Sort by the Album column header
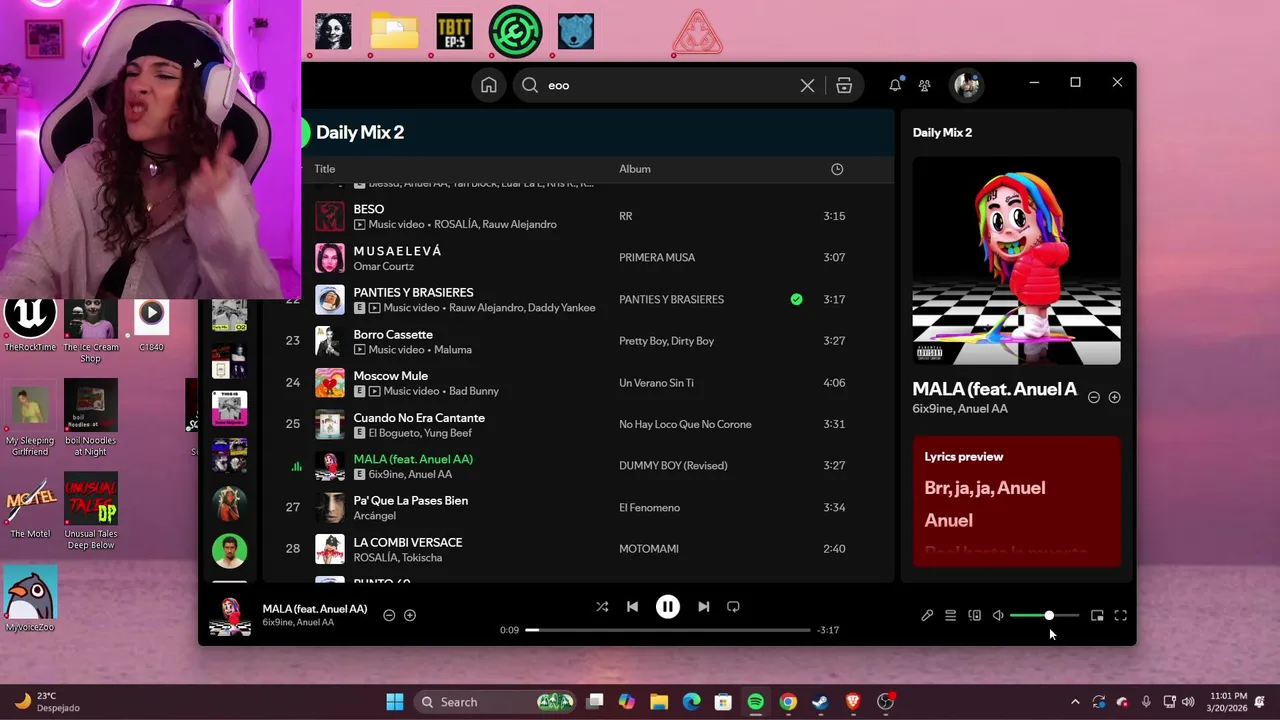 click(635, 169)
